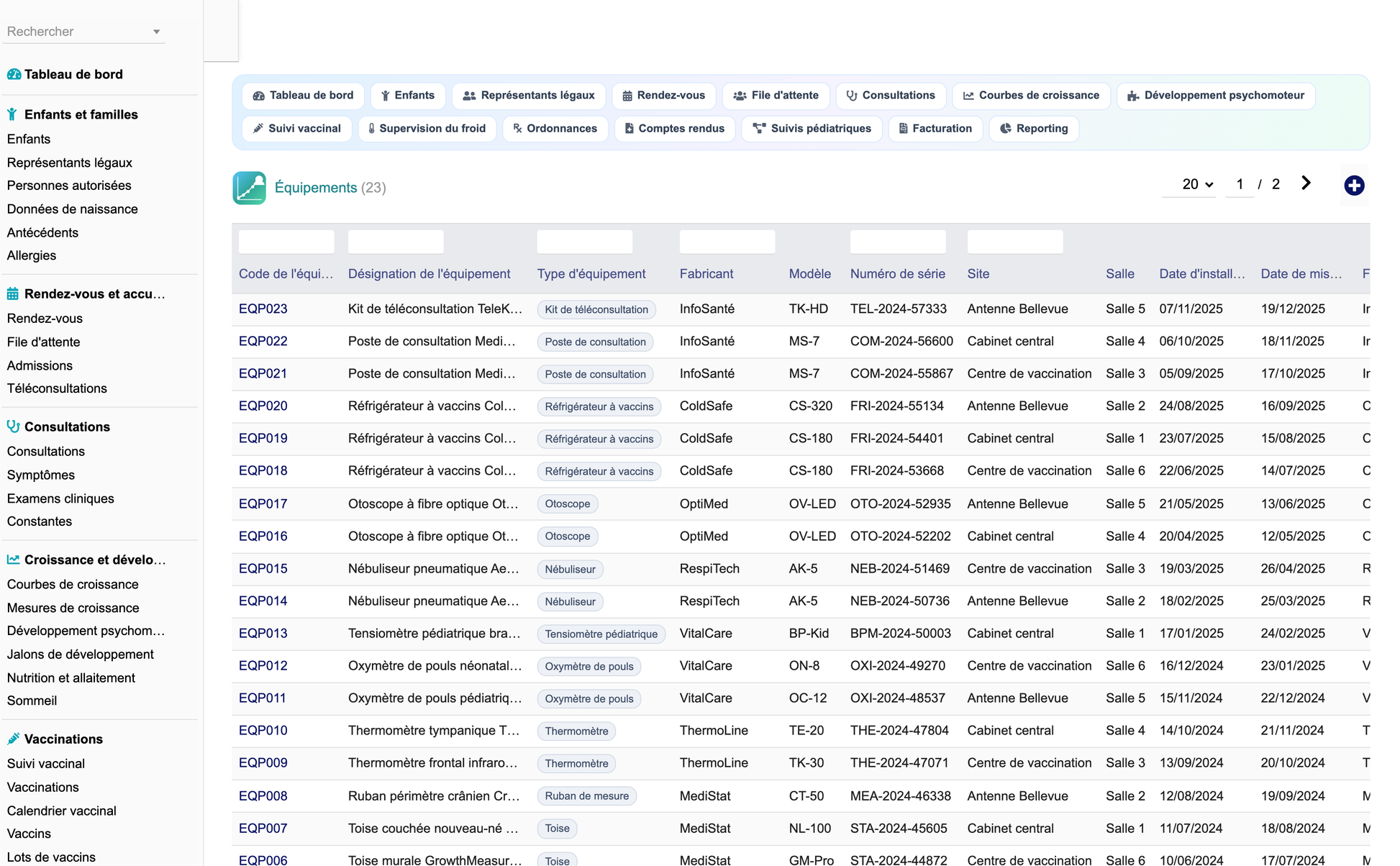Open the Rechercher dropdown
Image resolution: width=1400 pixels, height=866 pixels.
(x=84, y=32)
